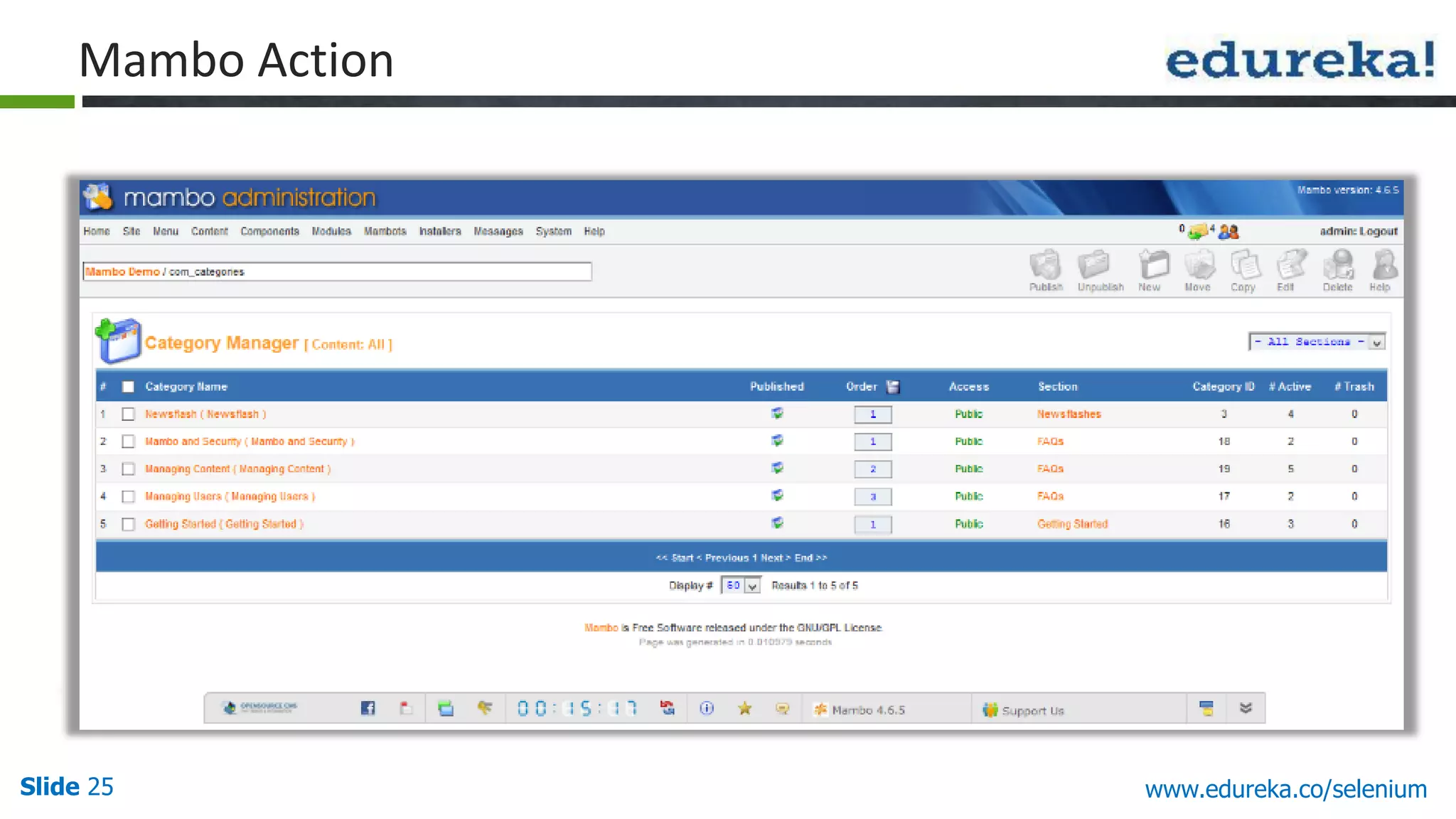1456x819 pixels.
Task: Open the All Sections dropdown
Action: pos(1317,342)
